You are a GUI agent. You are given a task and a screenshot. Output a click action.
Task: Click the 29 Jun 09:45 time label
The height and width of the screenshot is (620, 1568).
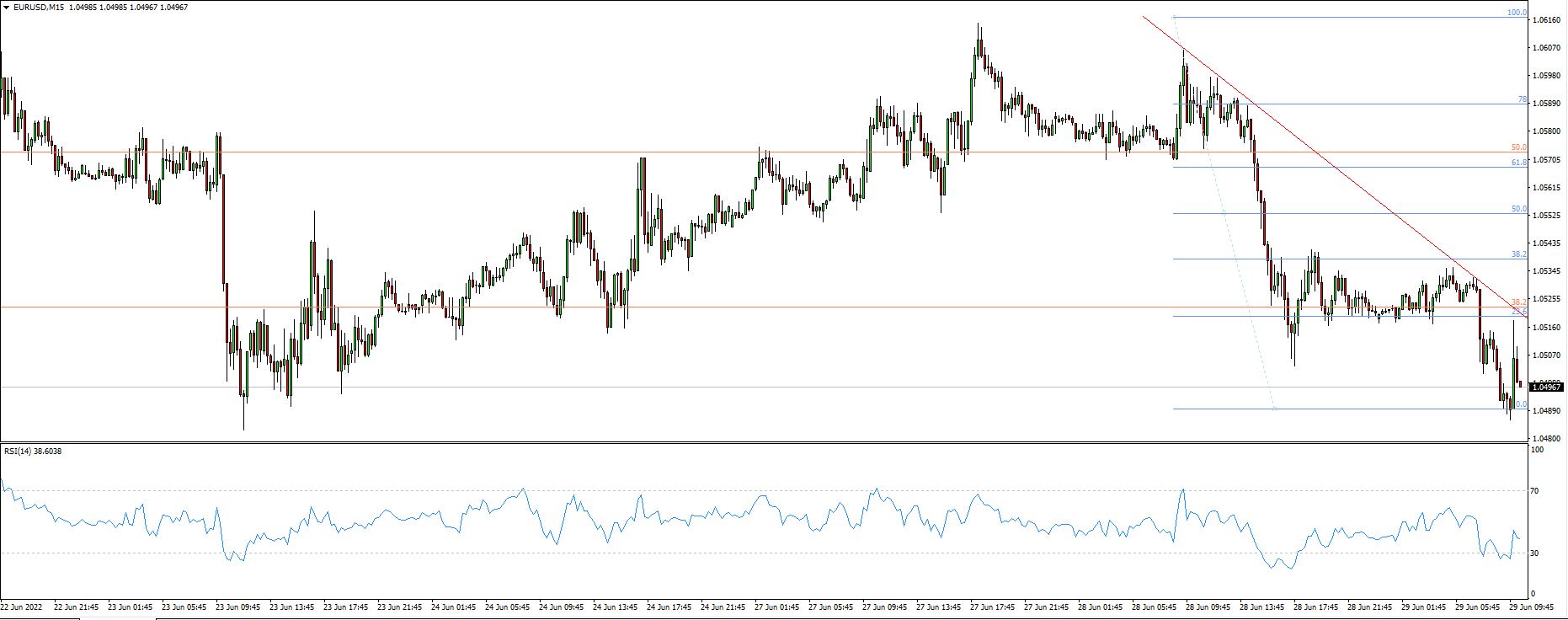tap(1531, 607)
